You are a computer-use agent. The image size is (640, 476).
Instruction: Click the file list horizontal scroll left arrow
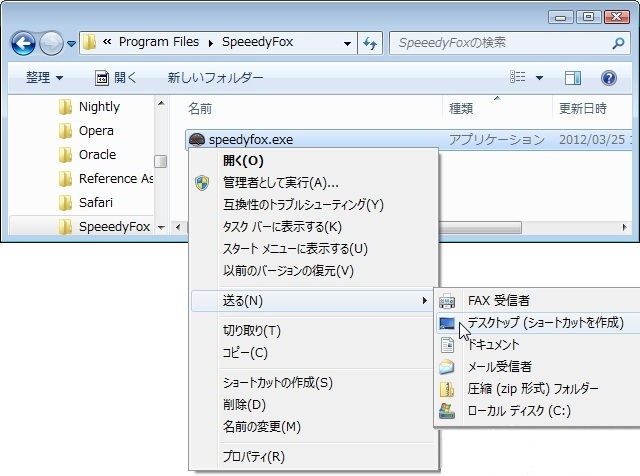pyautogui.click(x=178, y=227)
